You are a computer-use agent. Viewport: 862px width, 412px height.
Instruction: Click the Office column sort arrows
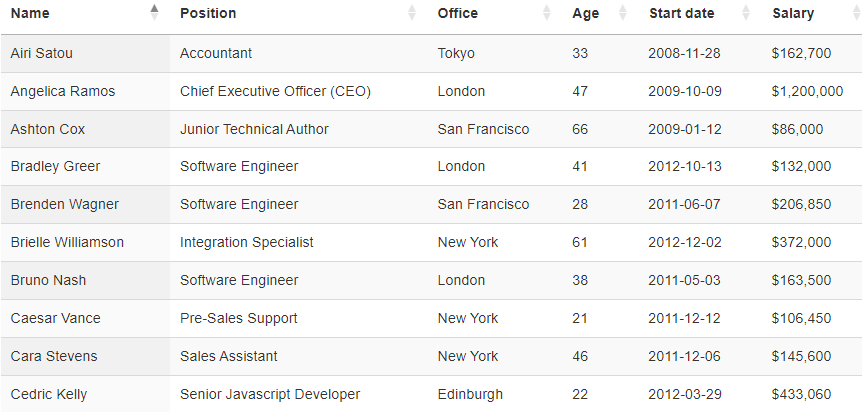coord(546,13)
